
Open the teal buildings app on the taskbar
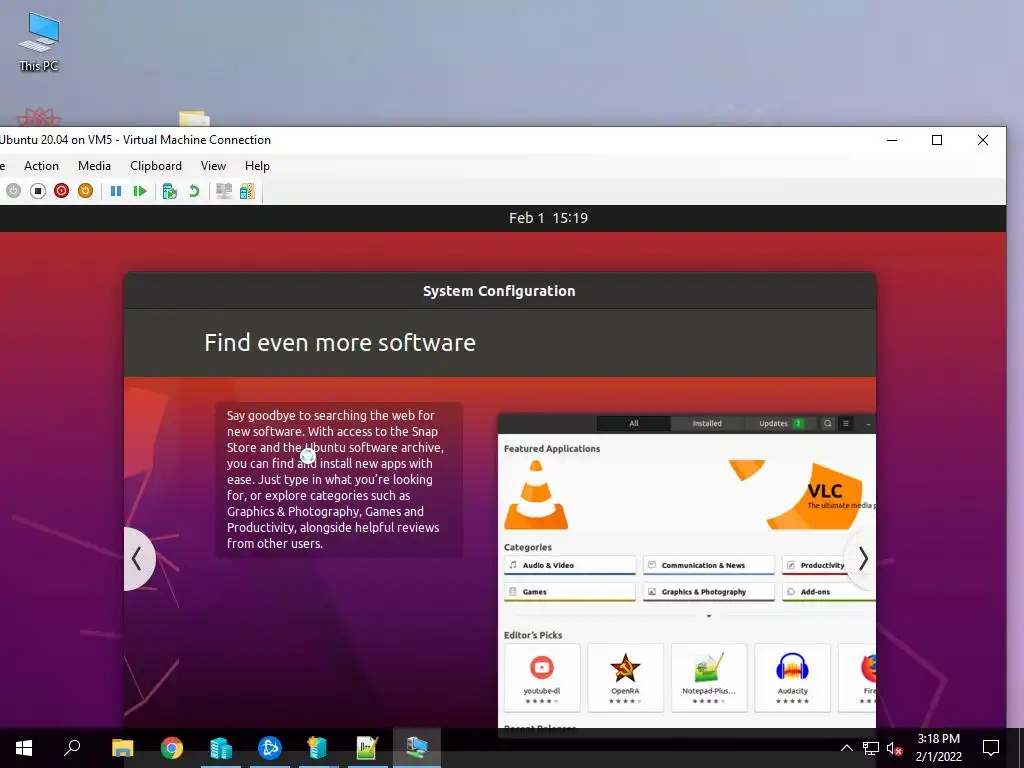click(221, 748)
